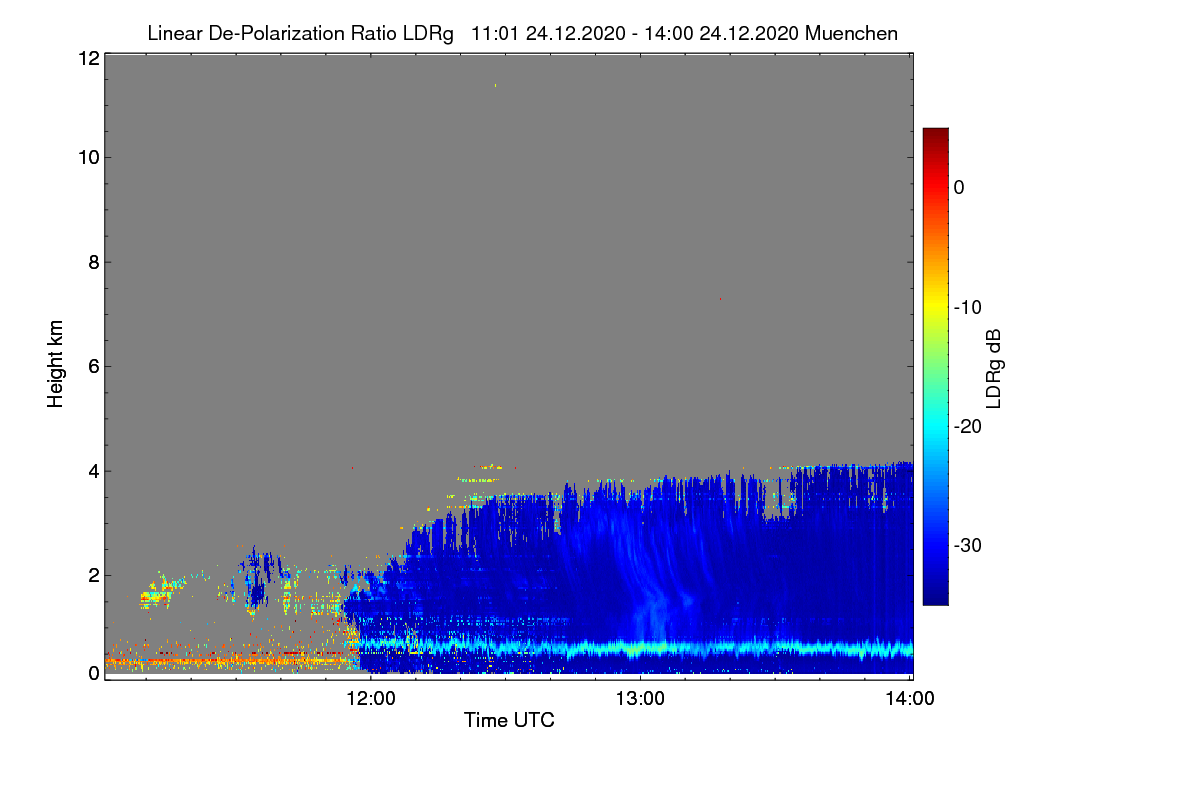Click the colorbar value label -20

pos(968,426)
